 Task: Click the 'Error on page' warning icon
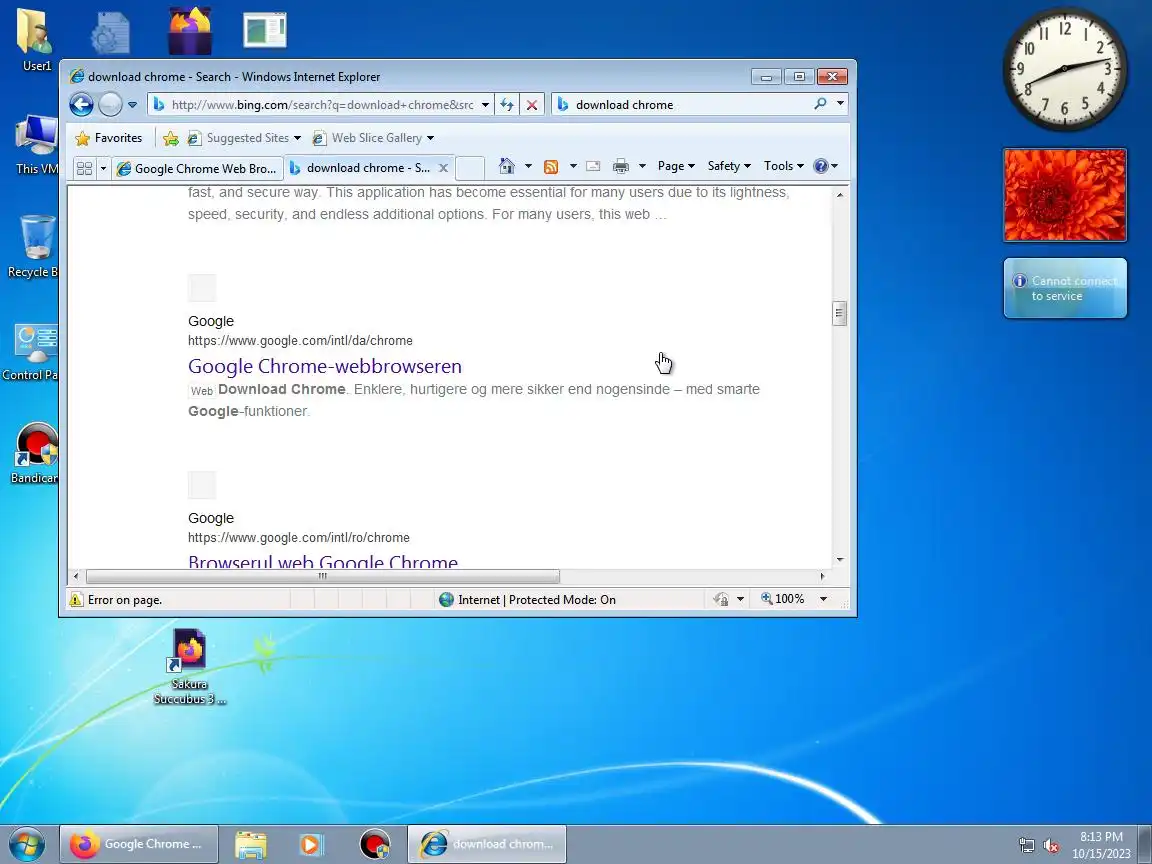(x=76, y=600)
